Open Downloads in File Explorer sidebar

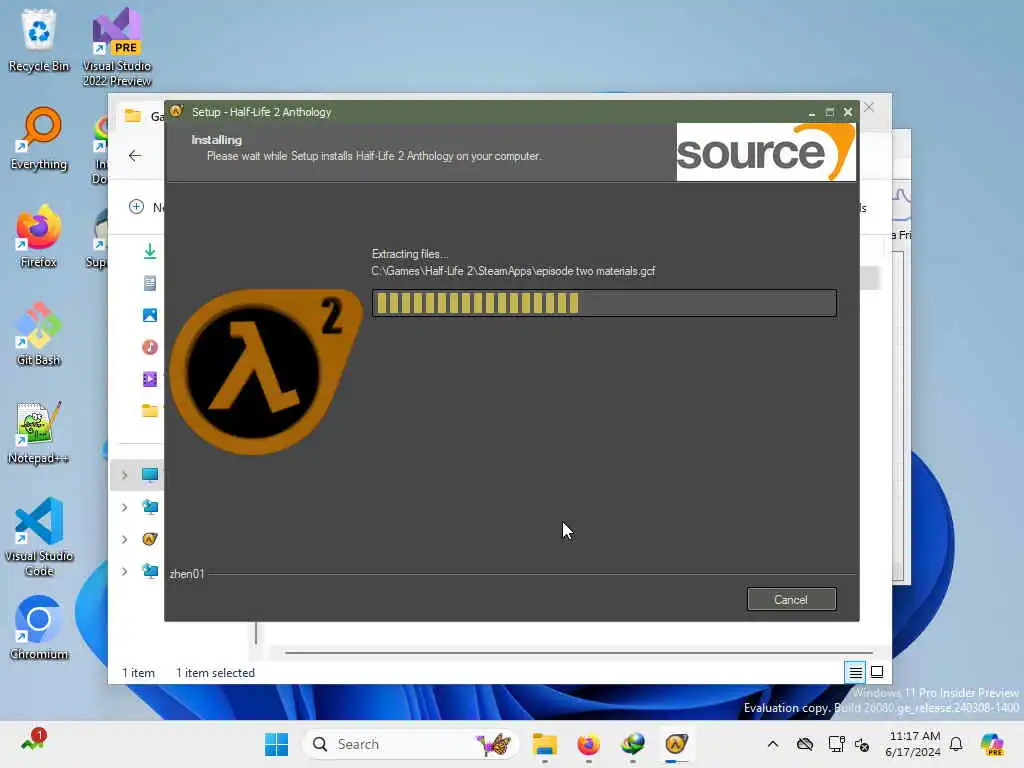[150, 251]
